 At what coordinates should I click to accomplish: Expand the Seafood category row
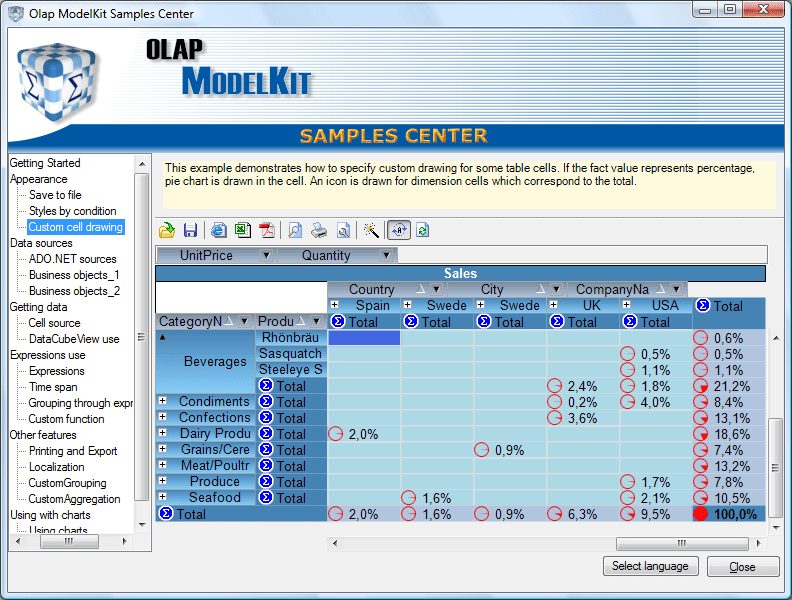tap(163, 497)
